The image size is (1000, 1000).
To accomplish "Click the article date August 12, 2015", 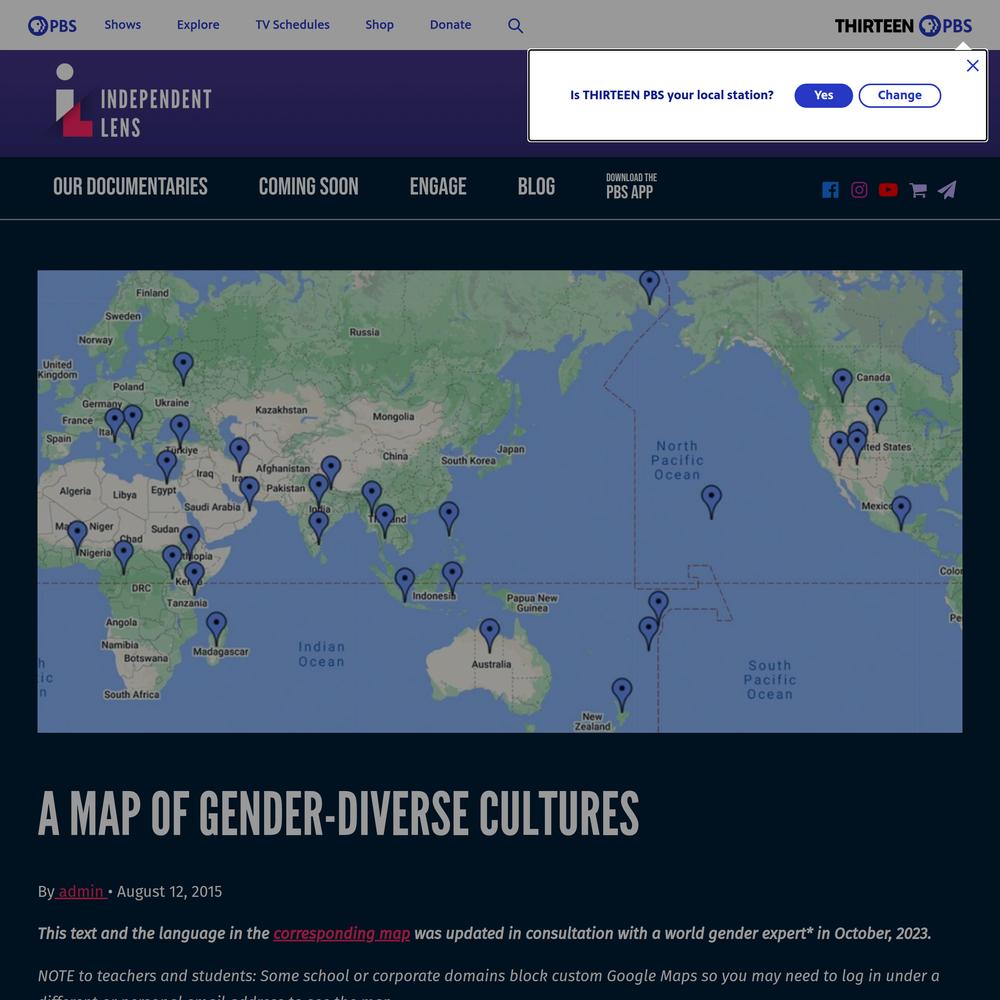I will pyautogui.click(x=170, y=892).
